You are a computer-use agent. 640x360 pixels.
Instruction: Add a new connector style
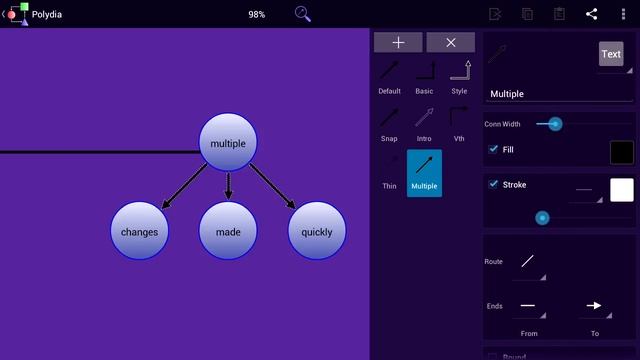coord(398,42)
